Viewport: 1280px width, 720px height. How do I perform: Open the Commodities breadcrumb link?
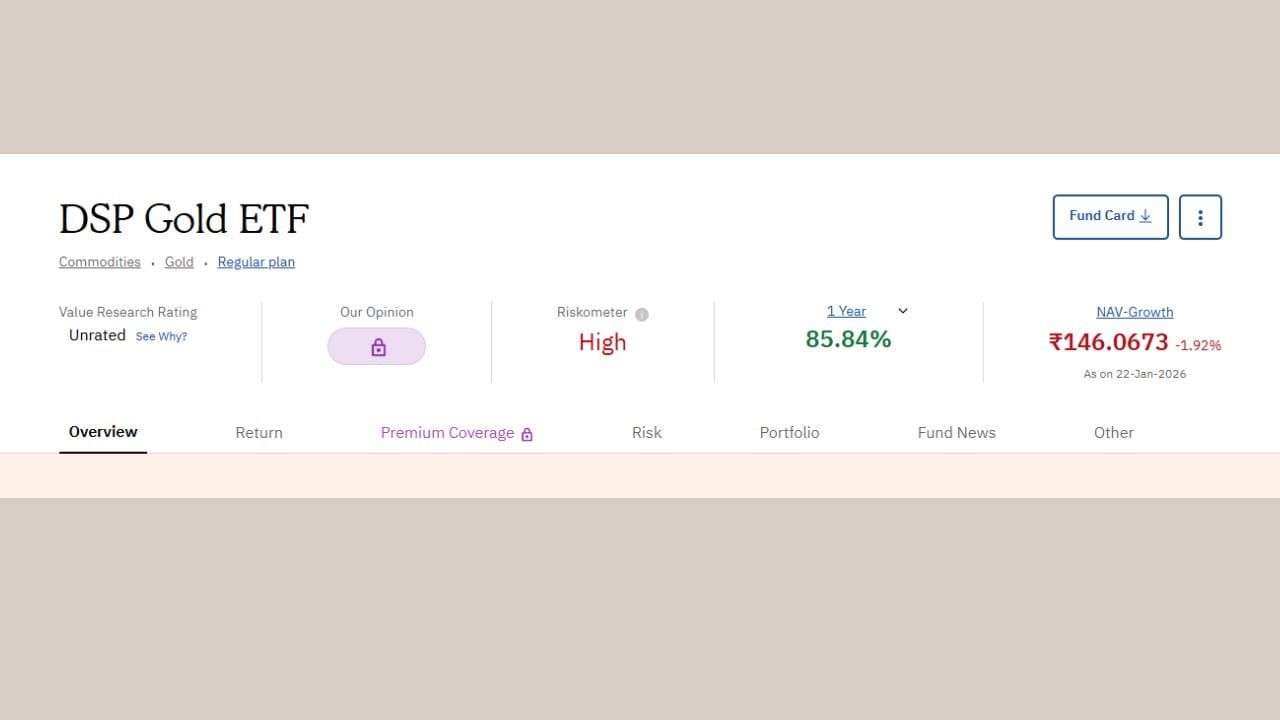point(99,262)
